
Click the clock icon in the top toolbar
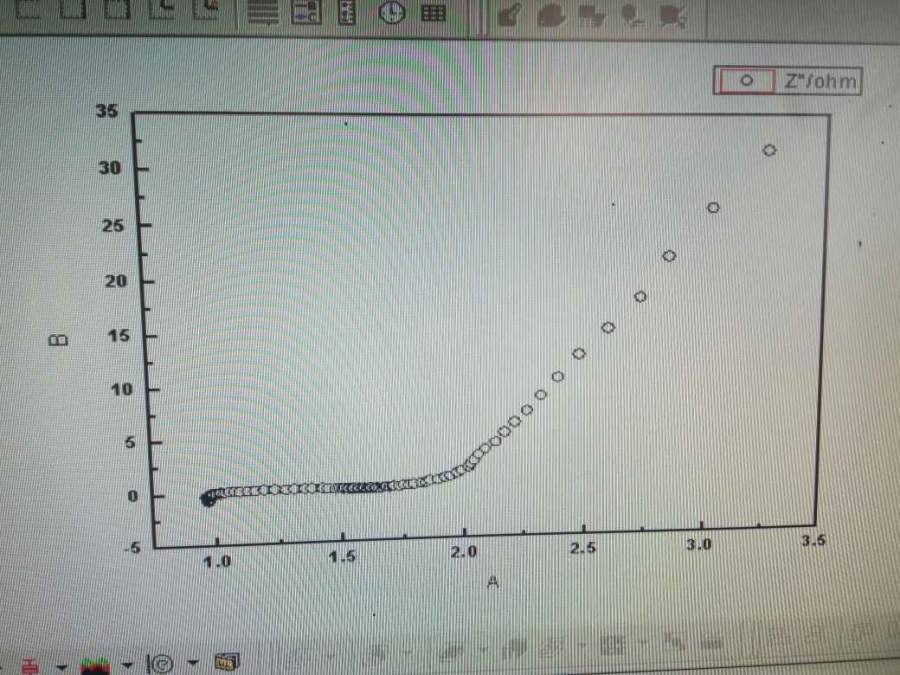[x=392, y=12]
